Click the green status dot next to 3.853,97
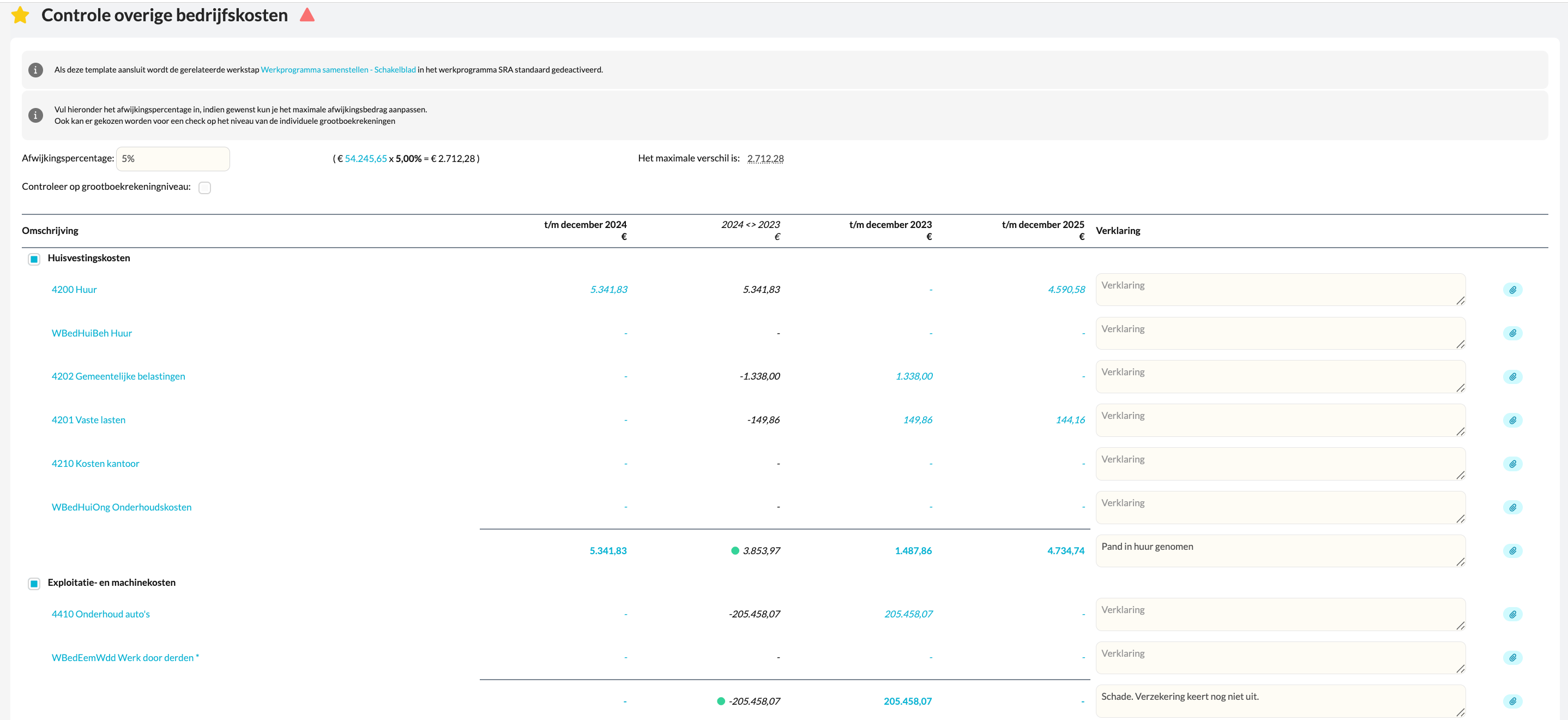Viewport: 1568px width, 720px height. (x=735, y=551)
